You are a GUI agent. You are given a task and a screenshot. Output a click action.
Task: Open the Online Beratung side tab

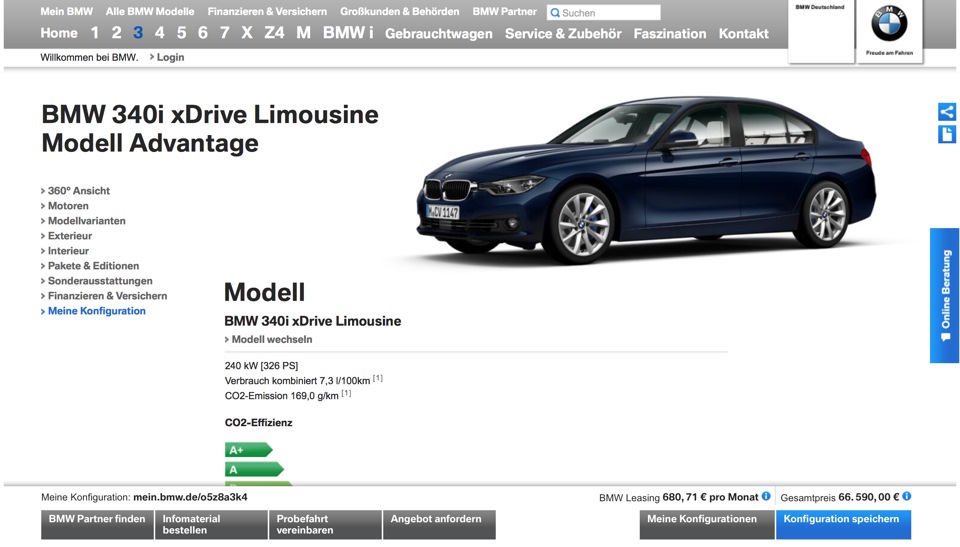(x=944, y=295)
